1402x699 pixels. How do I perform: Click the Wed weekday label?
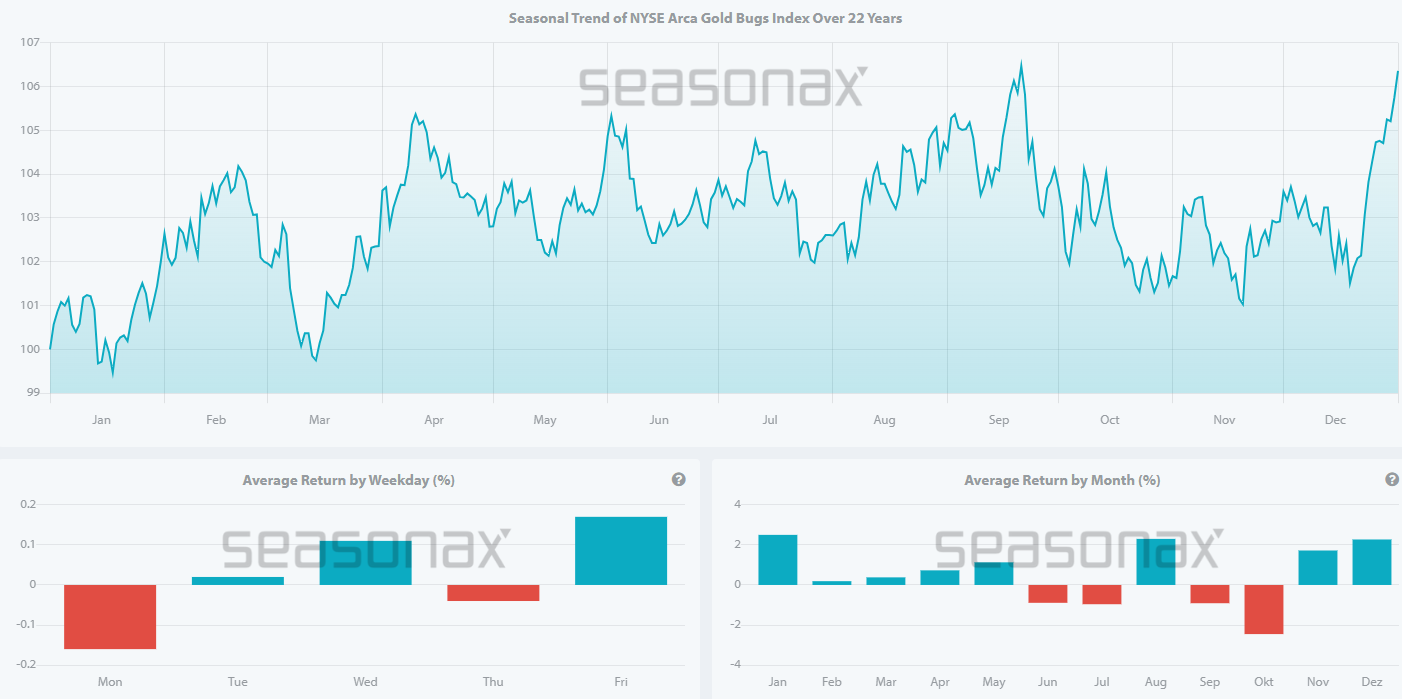point(365,681)
